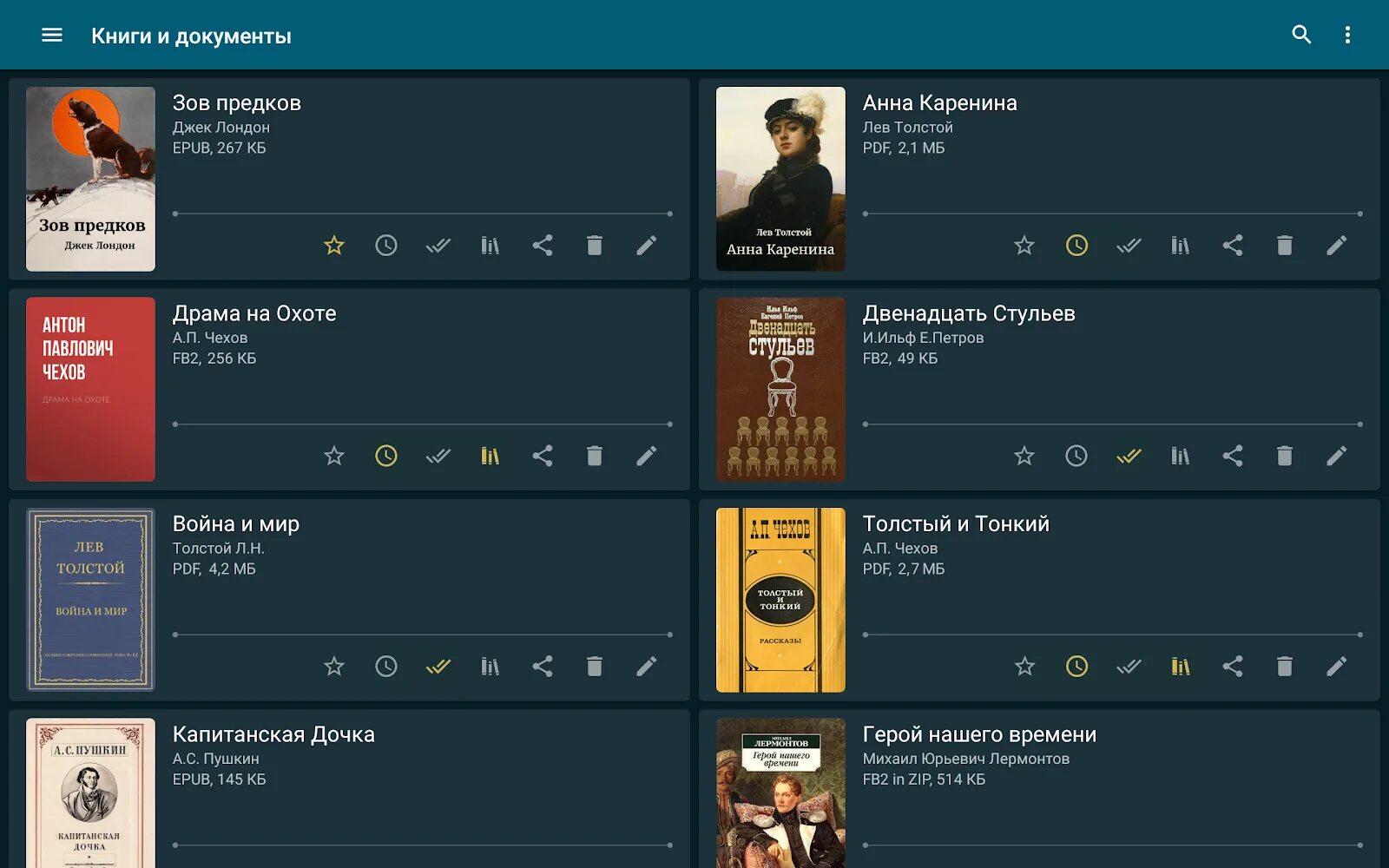Open book title 'Капитанская Дочка'
This screenshot has height=868, width=1389.
pyautogui.click(x=273, y=734)
